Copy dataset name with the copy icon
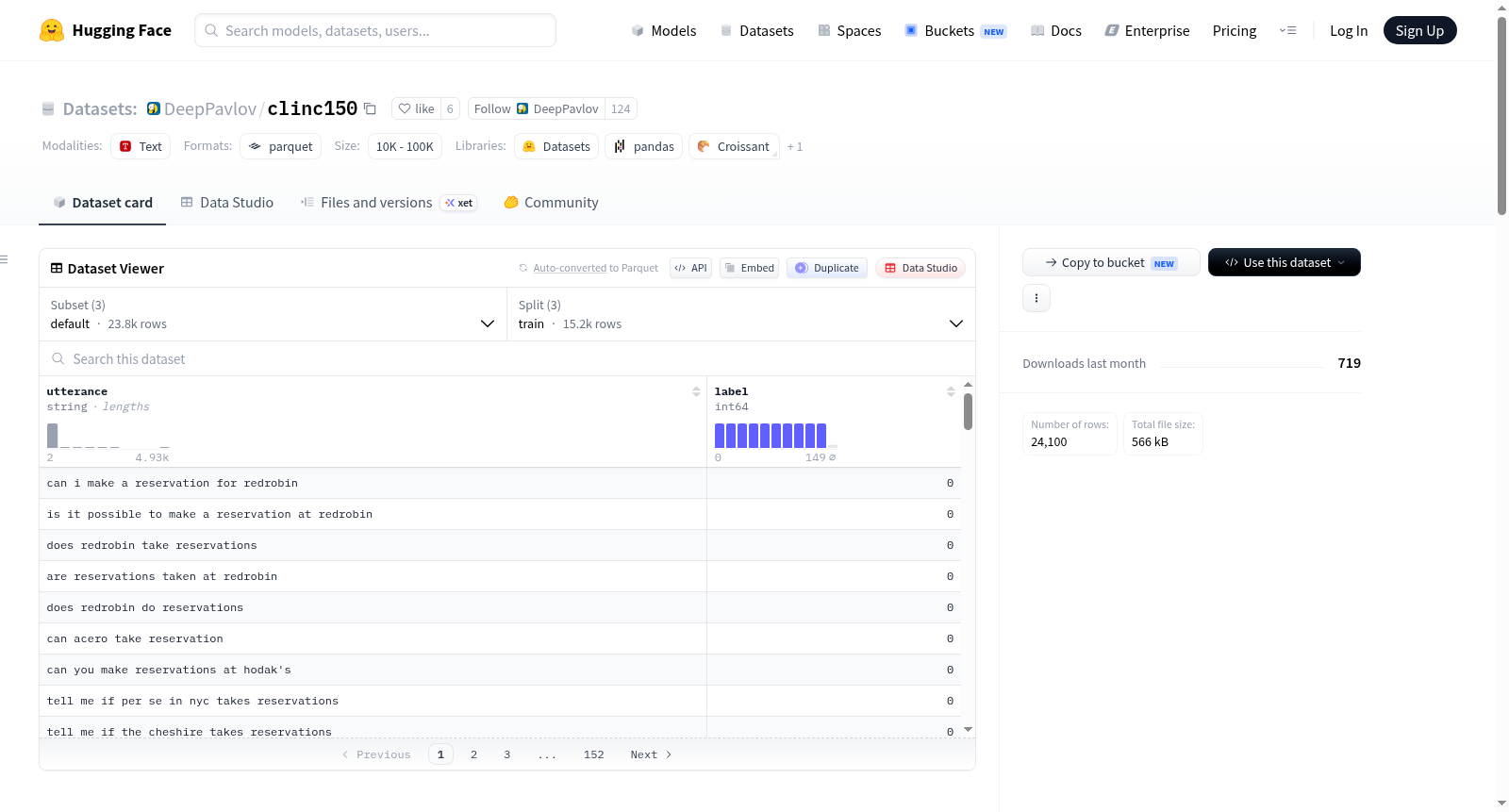Image resolution: width=1509 pixels, height=812 pixels. [x=371, y=109]
